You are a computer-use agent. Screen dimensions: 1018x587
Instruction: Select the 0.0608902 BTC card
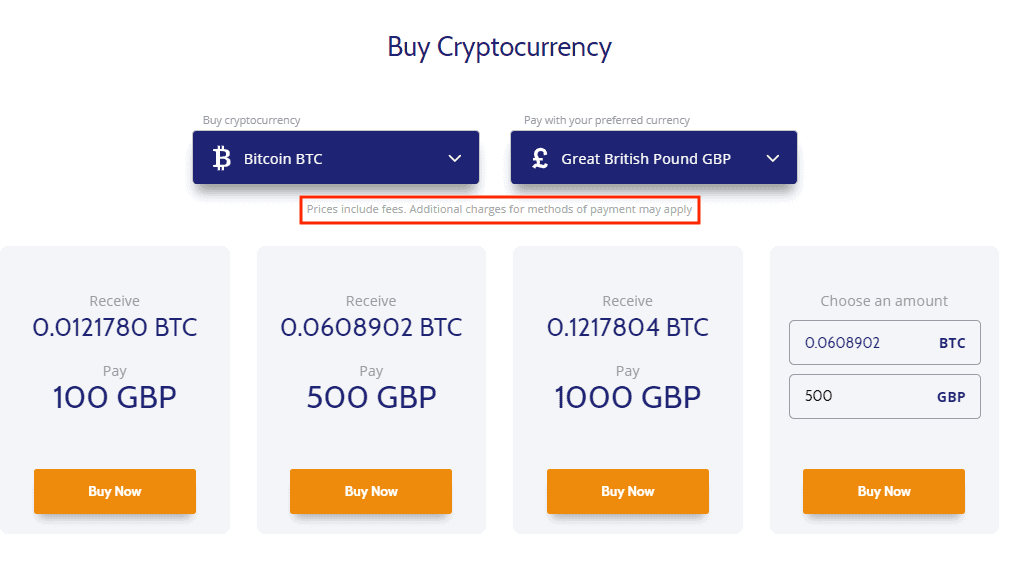(x=371, y=390)
